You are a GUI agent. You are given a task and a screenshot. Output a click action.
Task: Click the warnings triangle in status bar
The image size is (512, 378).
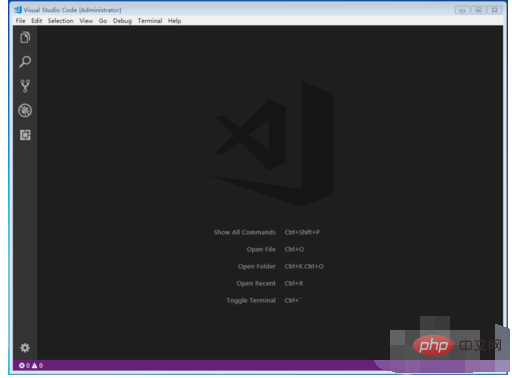(x=34, y=366)
